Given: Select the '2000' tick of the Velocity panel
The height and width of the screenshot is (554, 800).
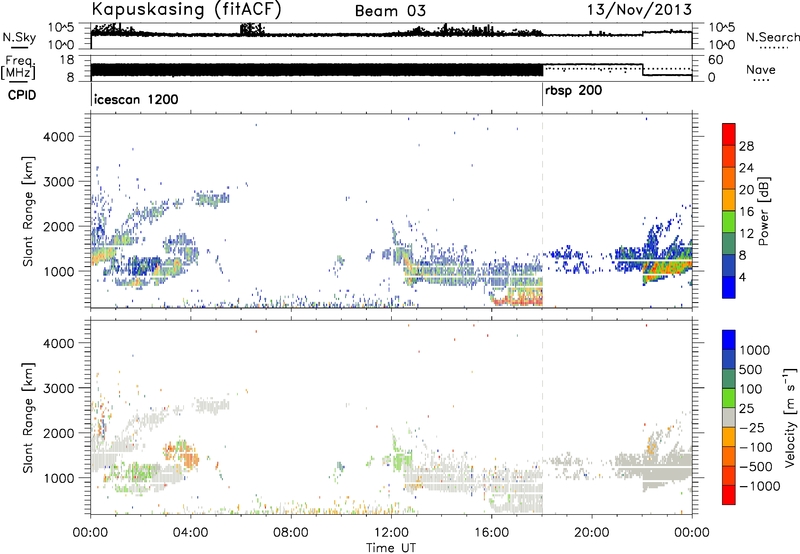Looking at the screenshot, I should click(58, 433).
